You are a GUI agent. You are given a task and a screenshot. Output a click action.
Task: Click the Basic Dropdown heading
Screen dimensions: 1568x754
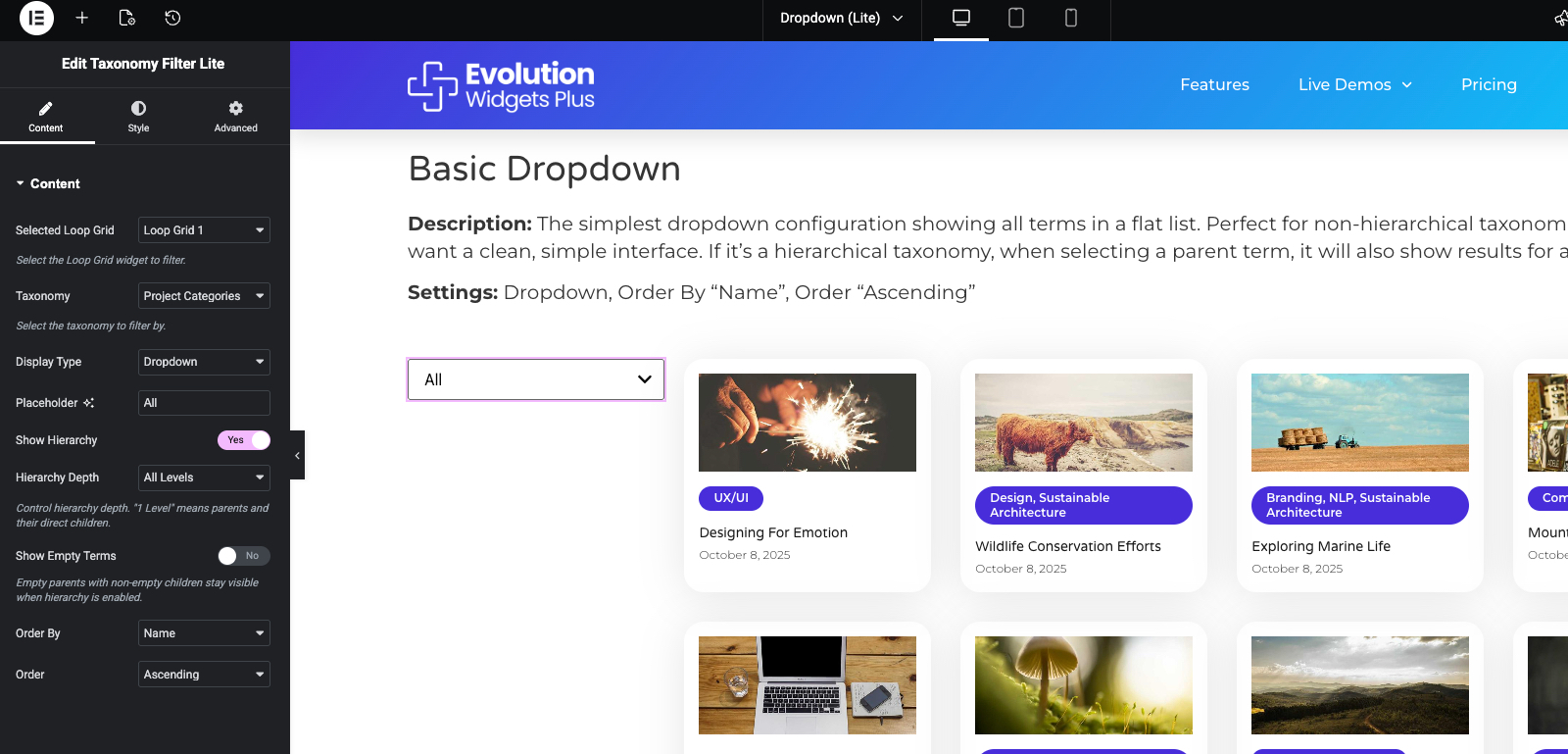pos(544,169)
